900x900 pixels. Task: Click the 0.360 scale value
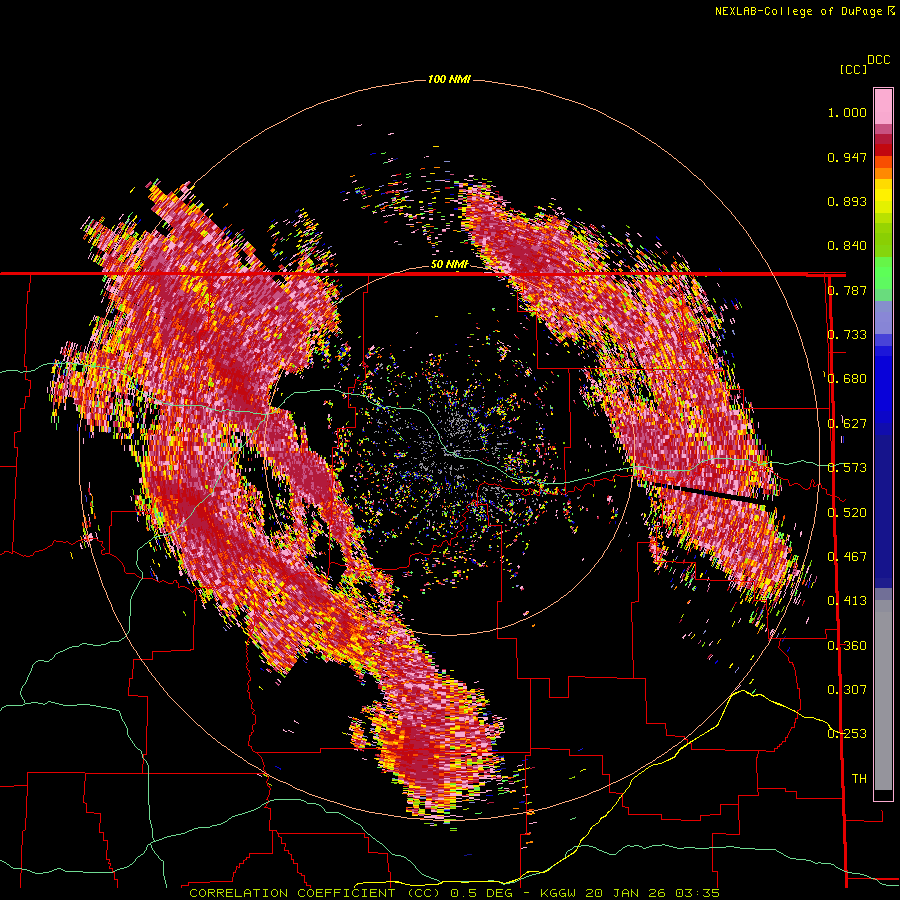847,646
